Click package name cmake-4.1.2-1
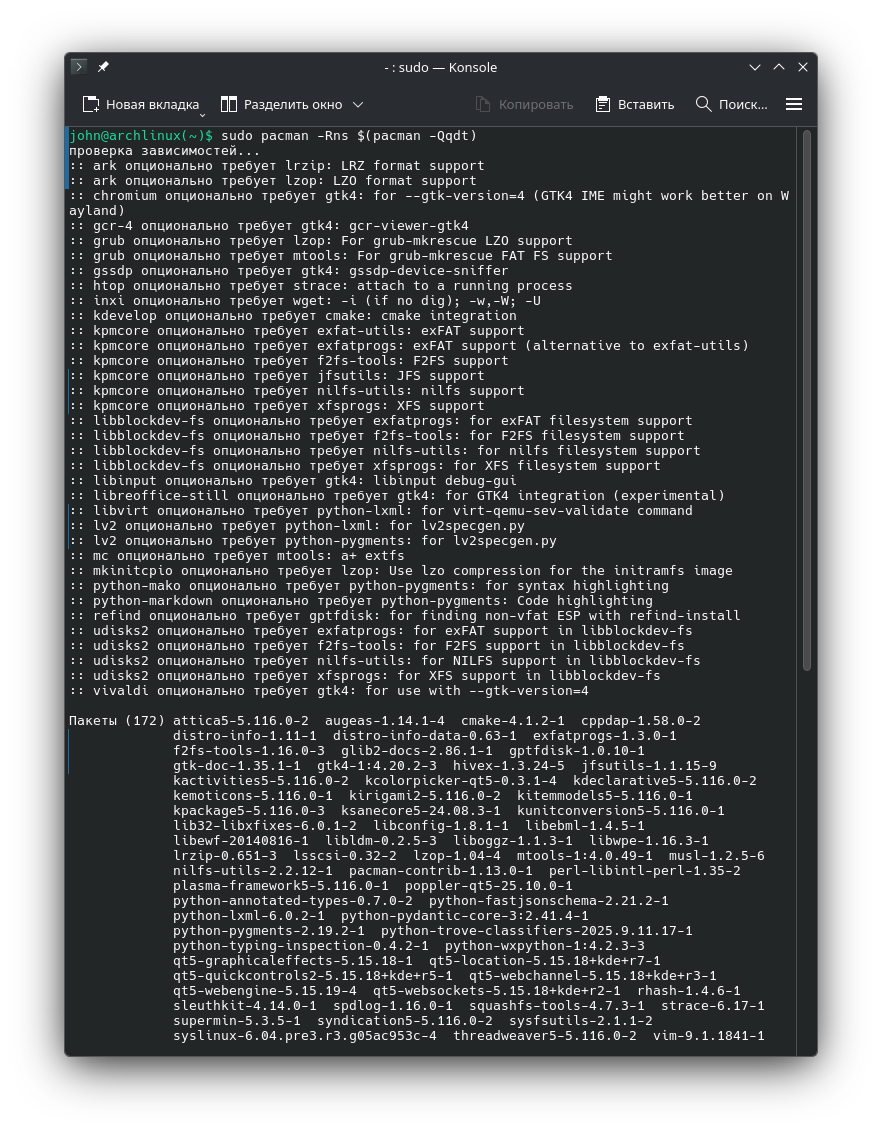 click(513, 720)
